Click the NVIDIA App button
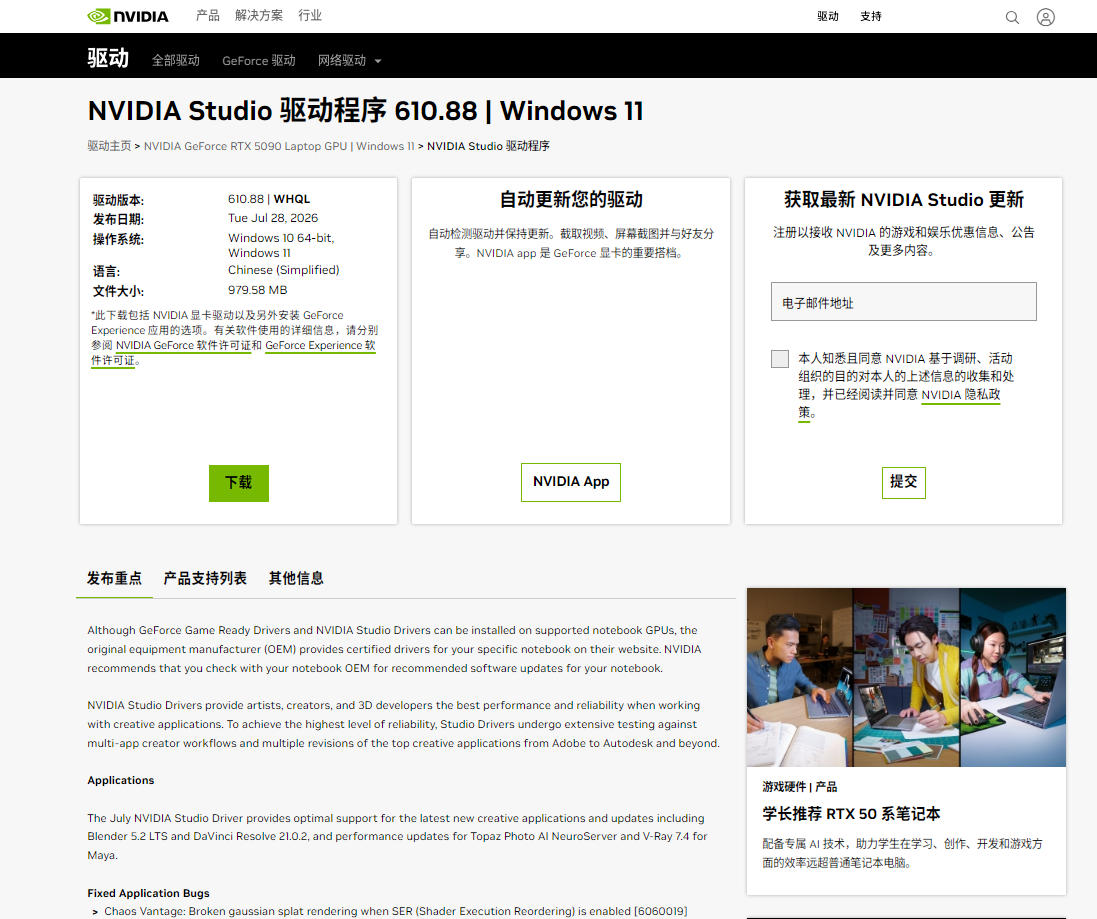This screenshot has height=919, width=1097. (x=571, y=482)
